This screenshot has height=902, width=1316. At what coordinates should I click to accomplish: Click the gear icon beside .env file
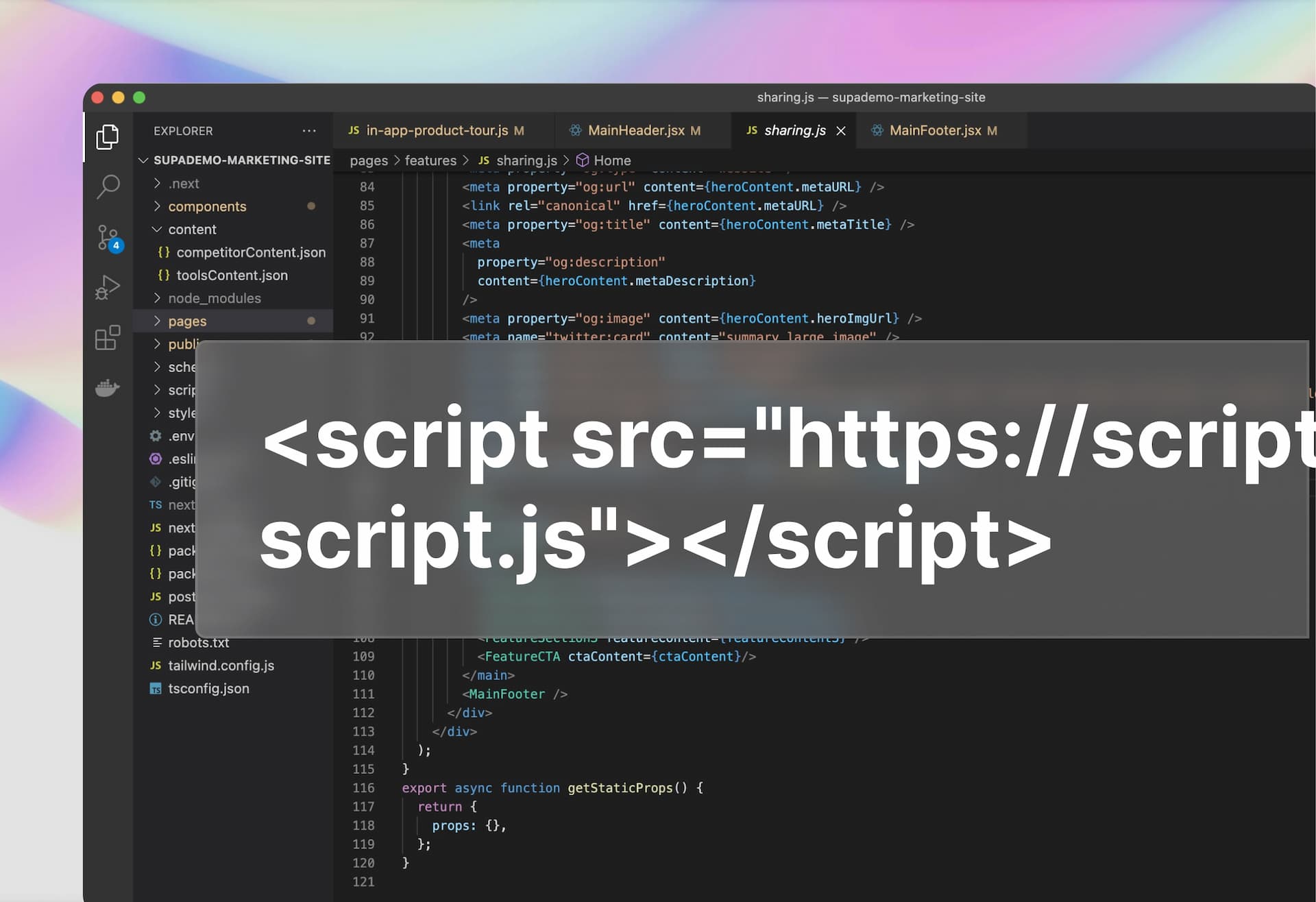click(x=156, y=436)
